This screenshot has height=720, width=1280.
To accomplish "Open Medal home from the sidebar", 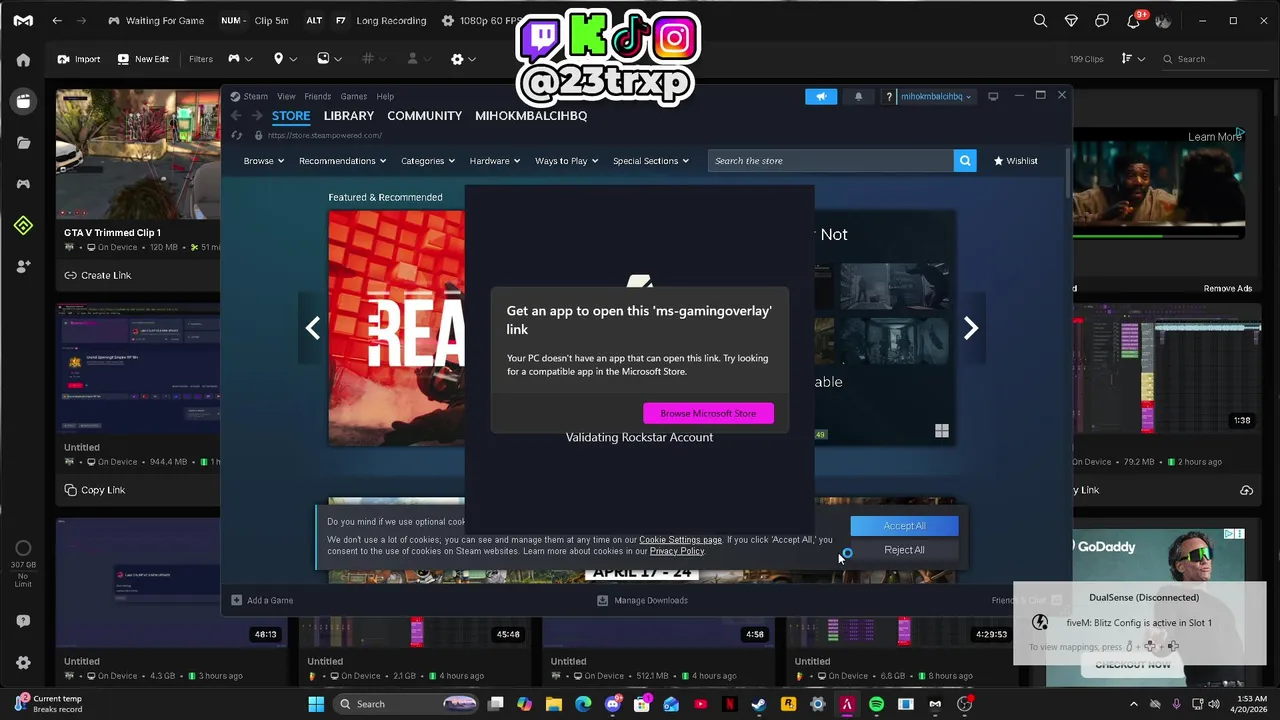I will point(23,60).
